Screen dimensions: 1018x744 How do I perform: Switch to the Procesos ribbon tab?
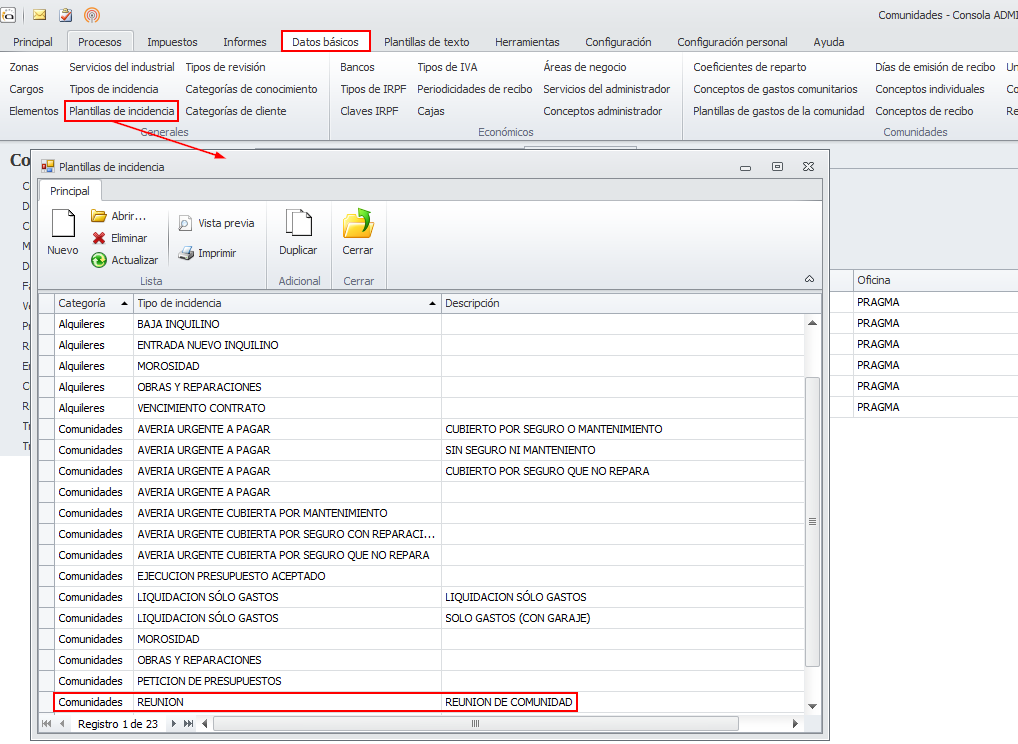tap(100, 42)
